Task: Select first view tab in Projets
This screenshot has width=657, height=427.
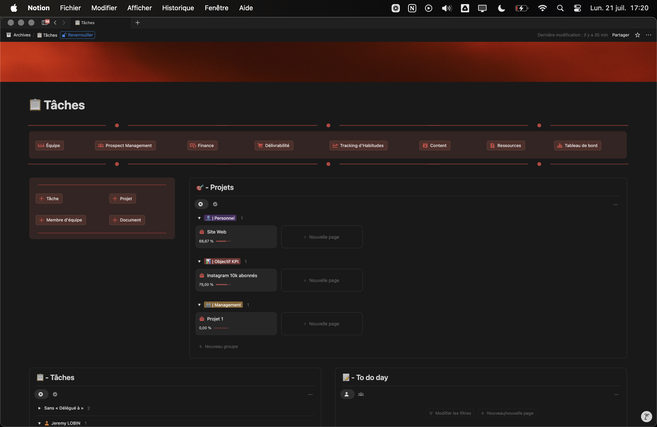Action: (x=201, y=204)
